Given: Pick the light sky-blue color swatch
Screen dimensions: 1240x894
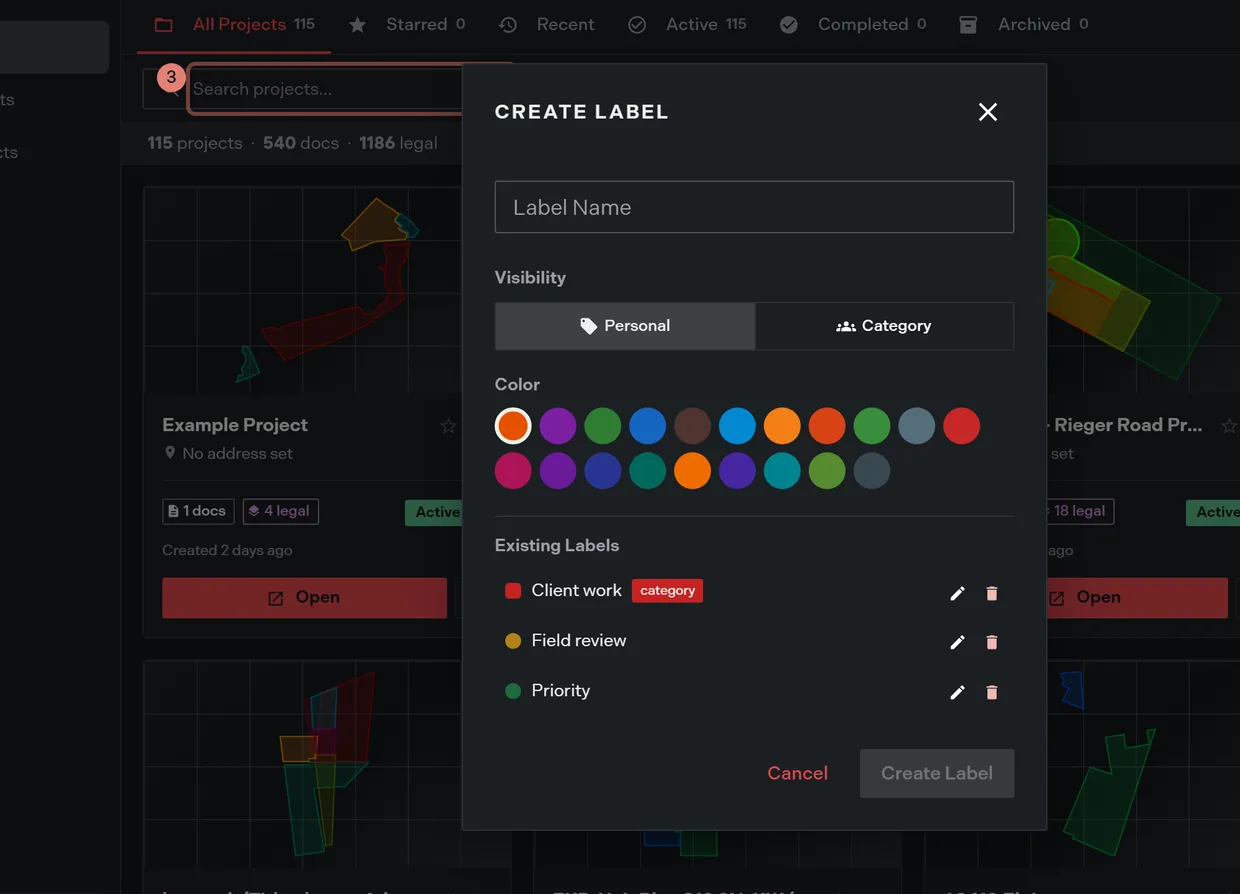Looking at the screenshot, I should tap(737, 426).
